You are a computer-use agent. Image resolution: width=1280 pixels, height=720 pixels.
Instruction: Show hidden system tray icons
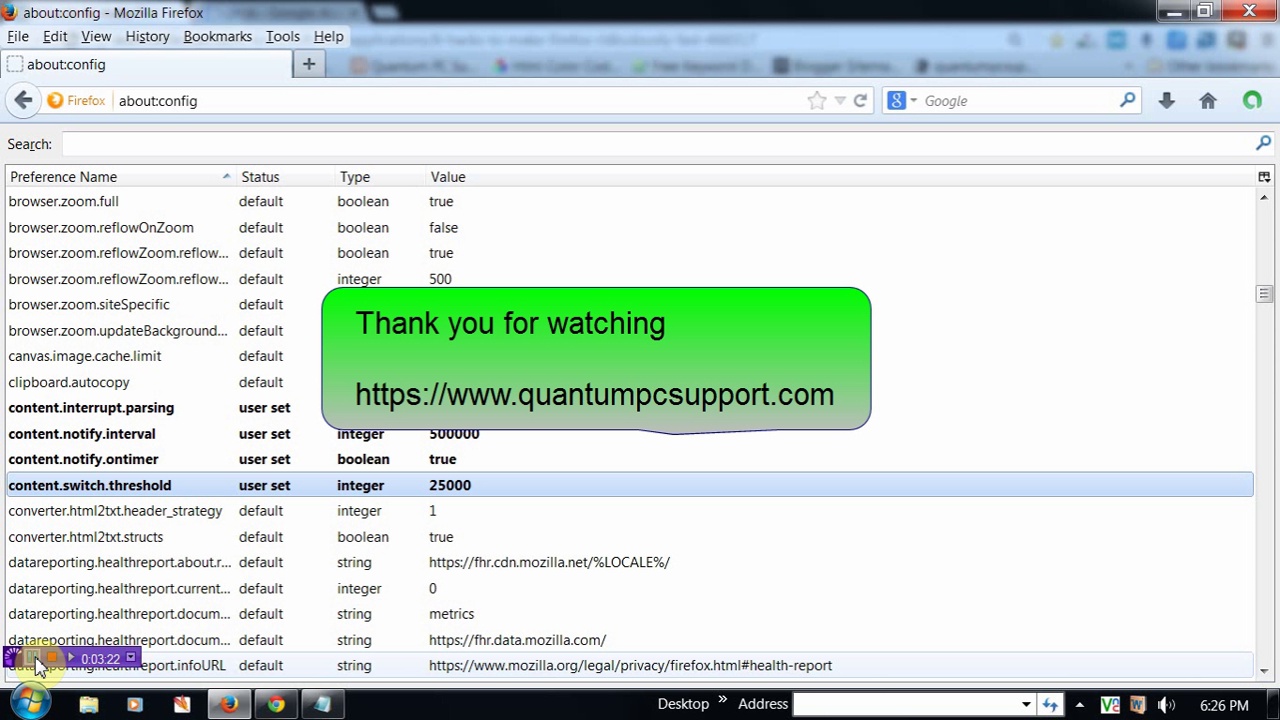click(1079, 705)
